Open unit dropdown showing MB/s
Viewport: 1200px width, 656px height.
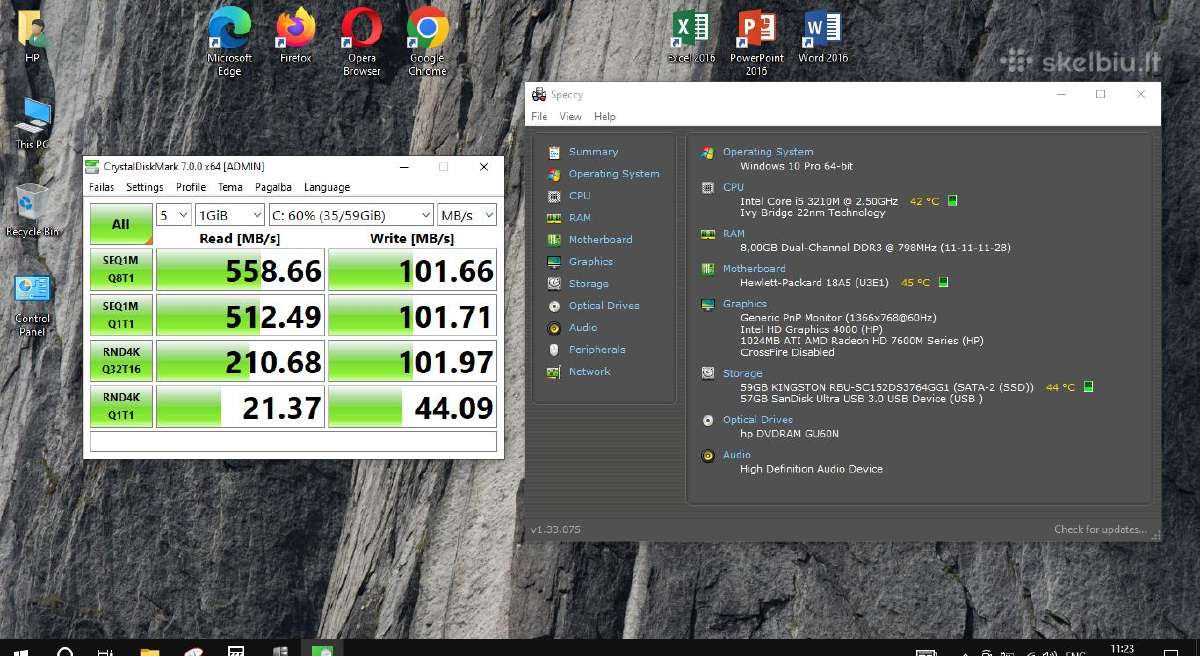pos(467,215)
